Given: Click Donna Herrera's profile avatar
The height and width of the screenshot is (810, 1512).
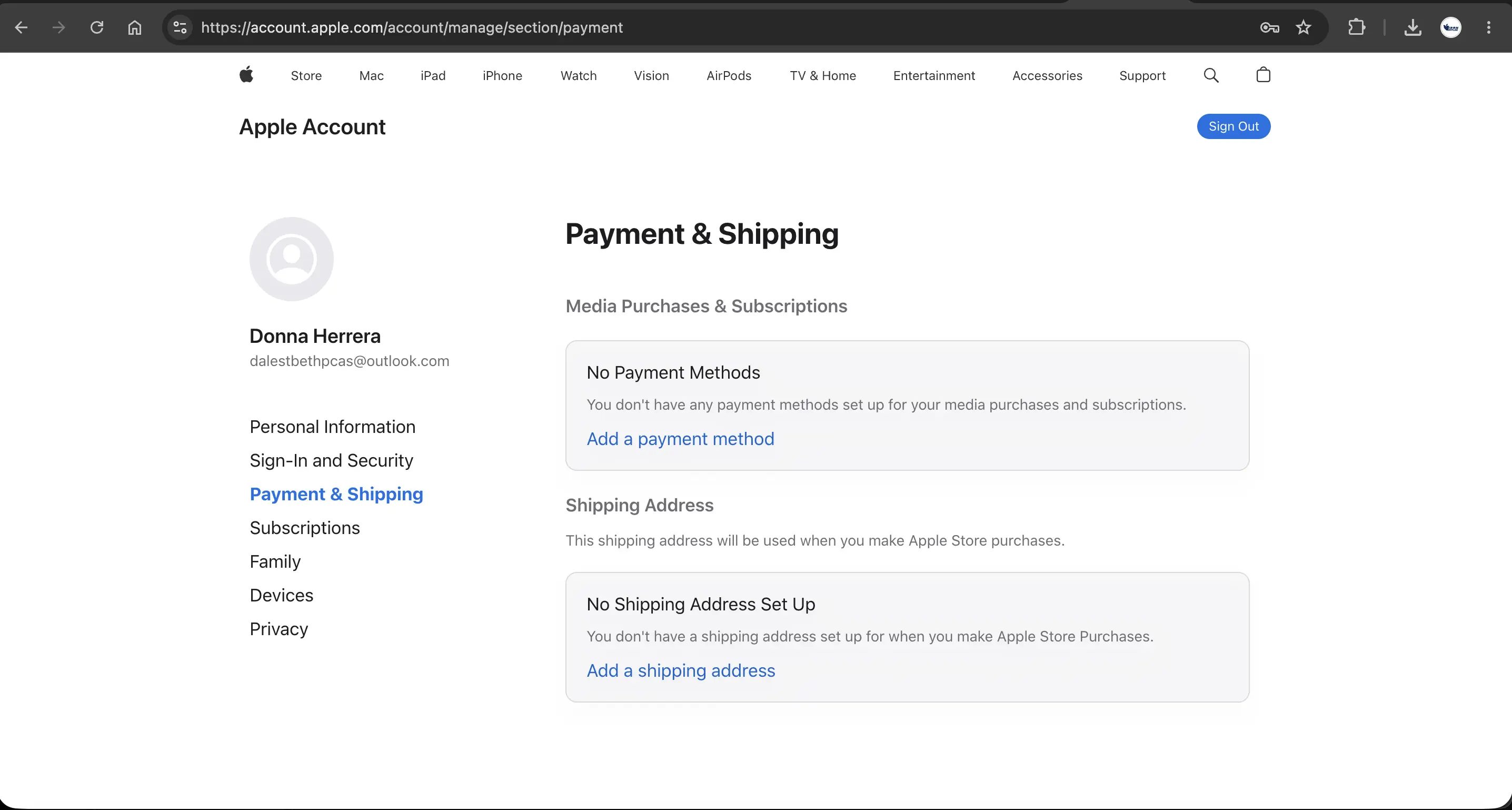Looking at the screenshot, I should (x=292, y=259).
